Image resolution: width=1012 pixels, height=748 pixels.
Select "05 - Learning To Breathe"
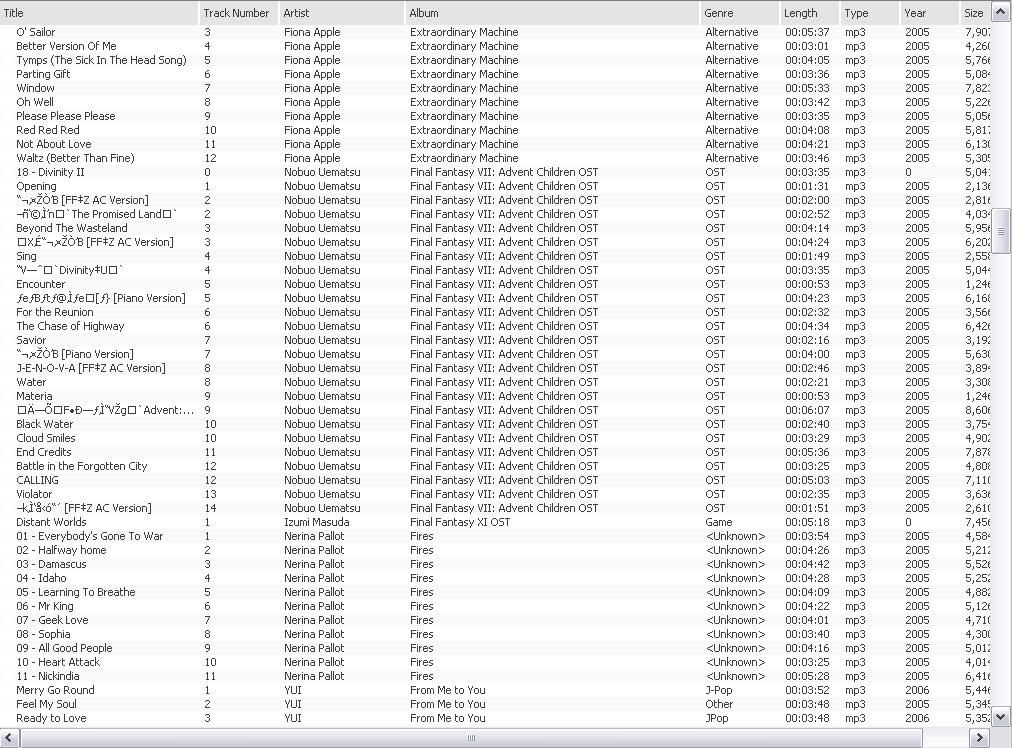coord(76,592)
